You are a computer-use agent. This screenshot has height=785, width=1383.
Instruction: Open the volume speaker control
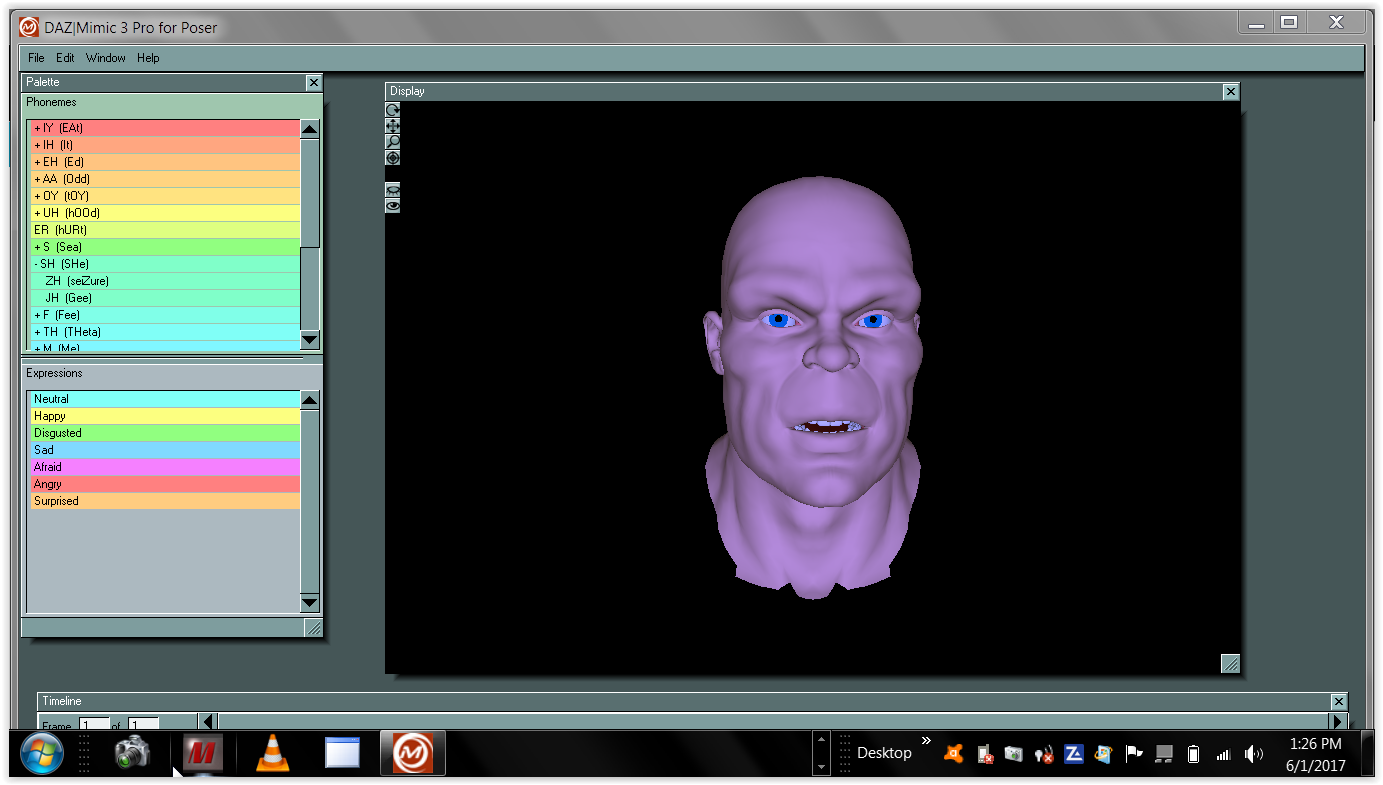point(1253,754)
